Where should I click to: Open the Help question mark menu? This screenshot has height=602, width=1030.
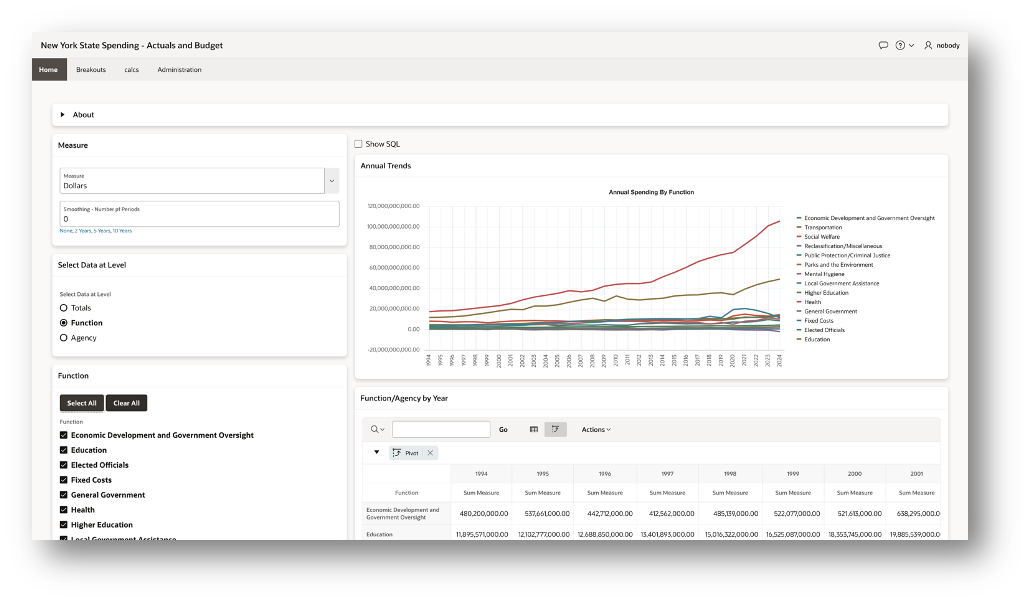(905, 45)
